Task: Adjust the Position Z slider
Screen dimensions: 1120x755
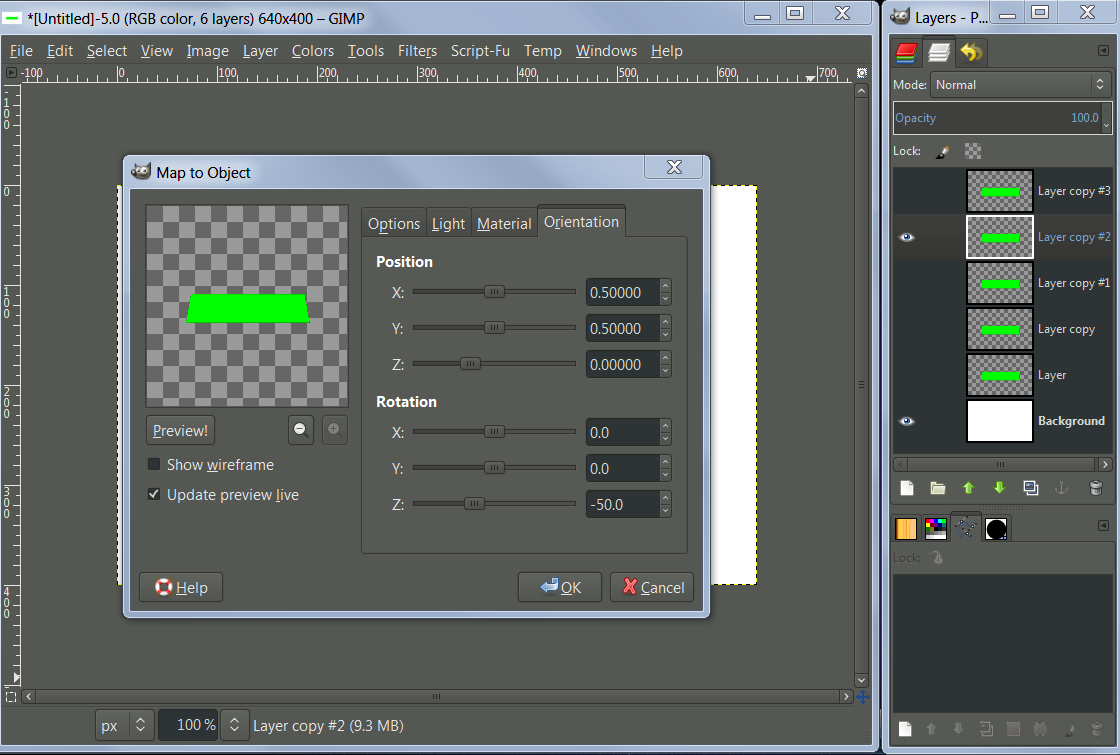Action: tap(494, 364)
